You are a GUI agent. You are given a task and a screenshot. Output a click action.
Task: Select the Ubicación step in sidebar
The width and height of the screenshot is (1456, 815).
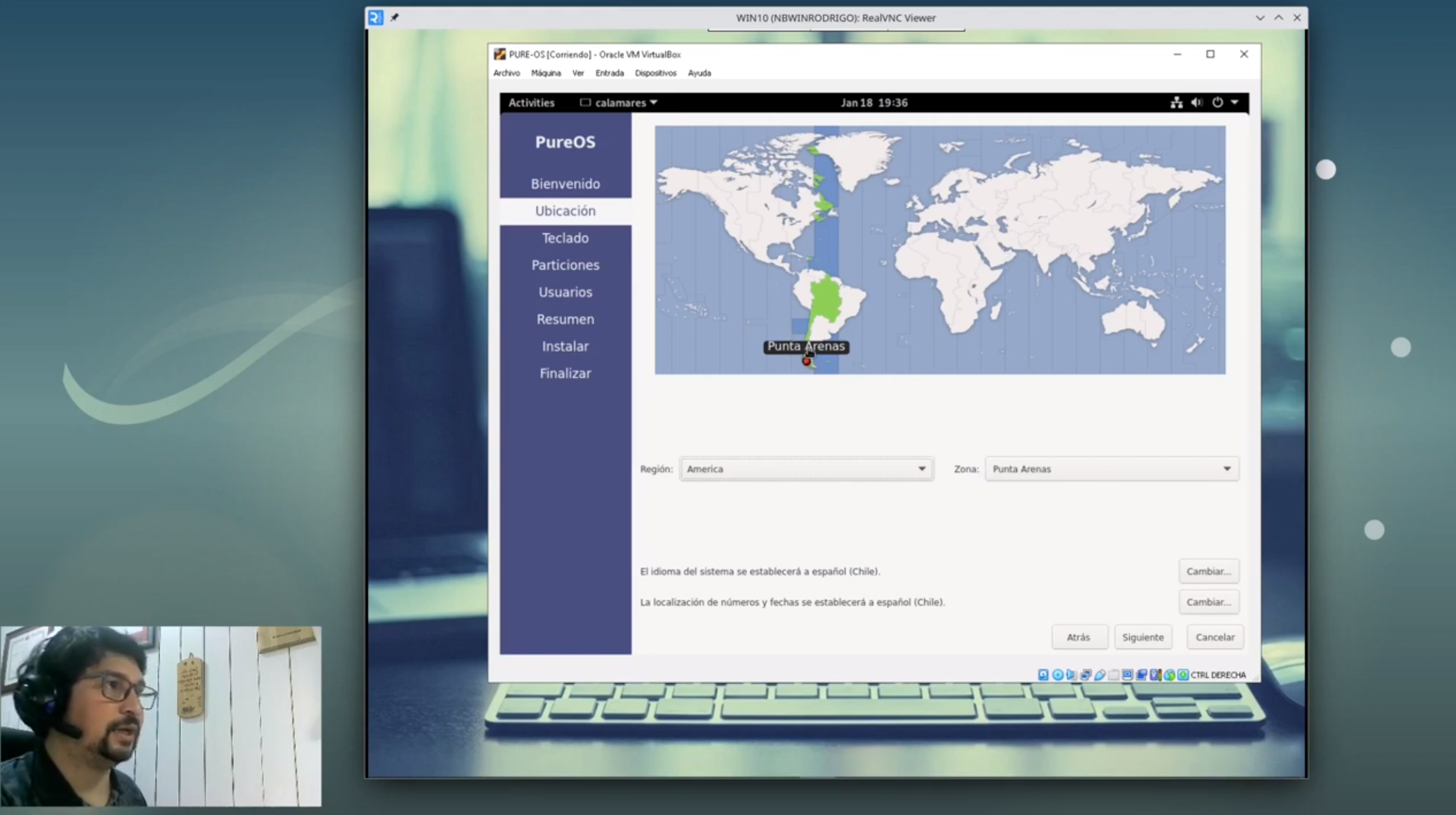coord(565,211)
